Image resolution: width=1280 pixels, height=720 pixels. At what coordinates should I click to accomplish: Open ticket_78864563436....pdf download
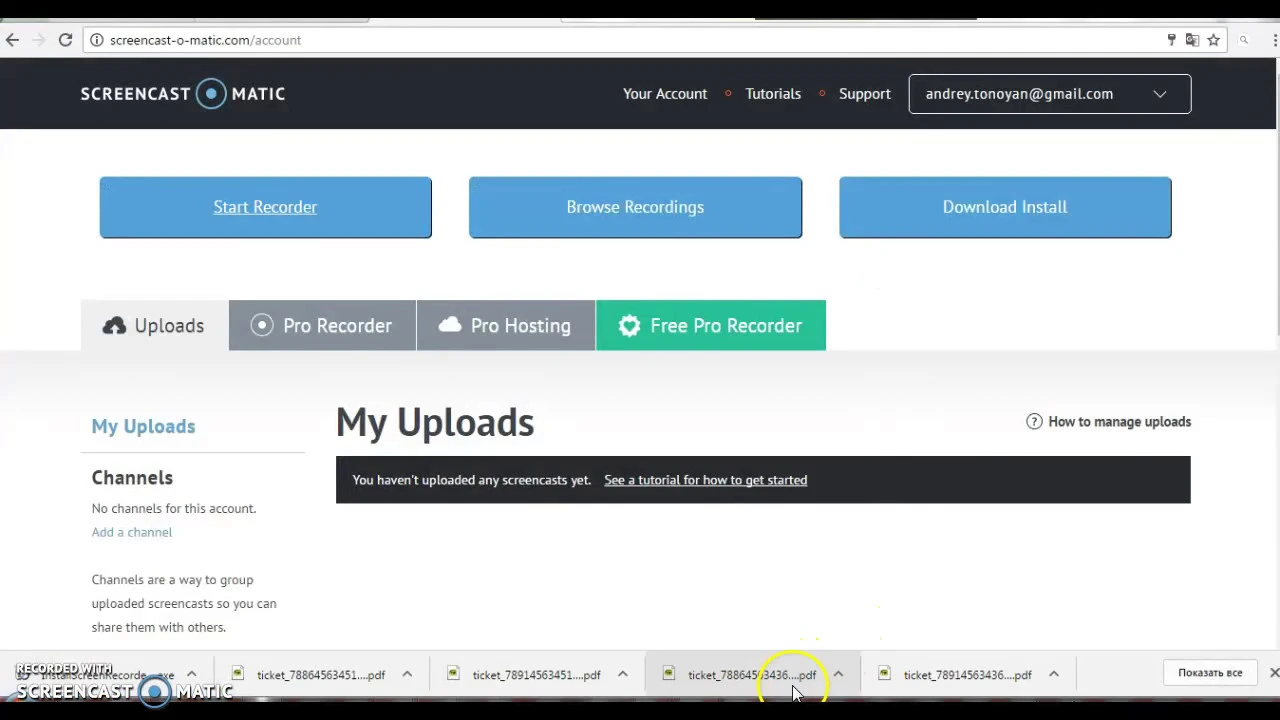point(752,675)
